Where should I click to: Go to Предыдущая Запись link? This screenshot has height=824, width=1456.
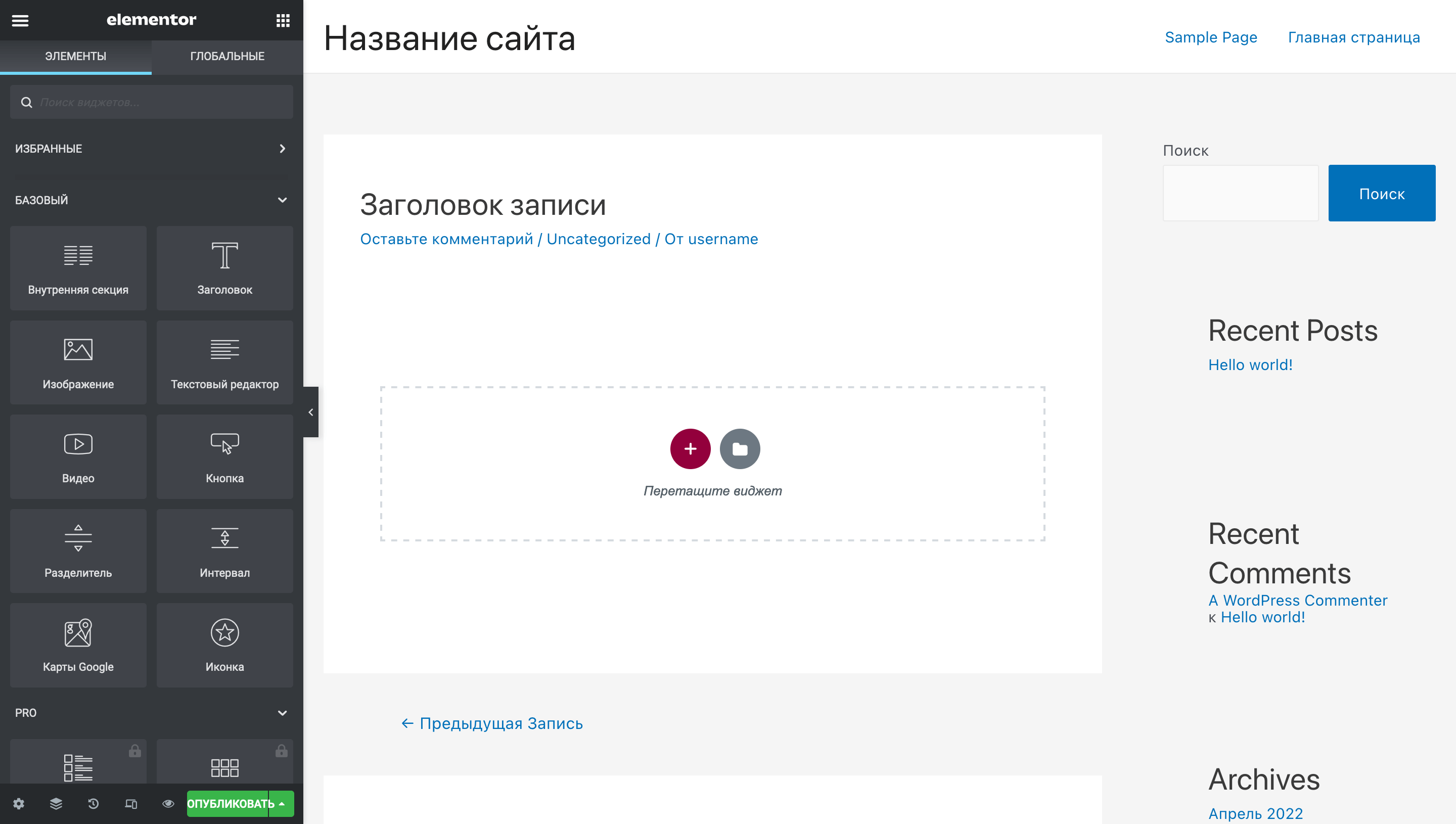[492, 723]
